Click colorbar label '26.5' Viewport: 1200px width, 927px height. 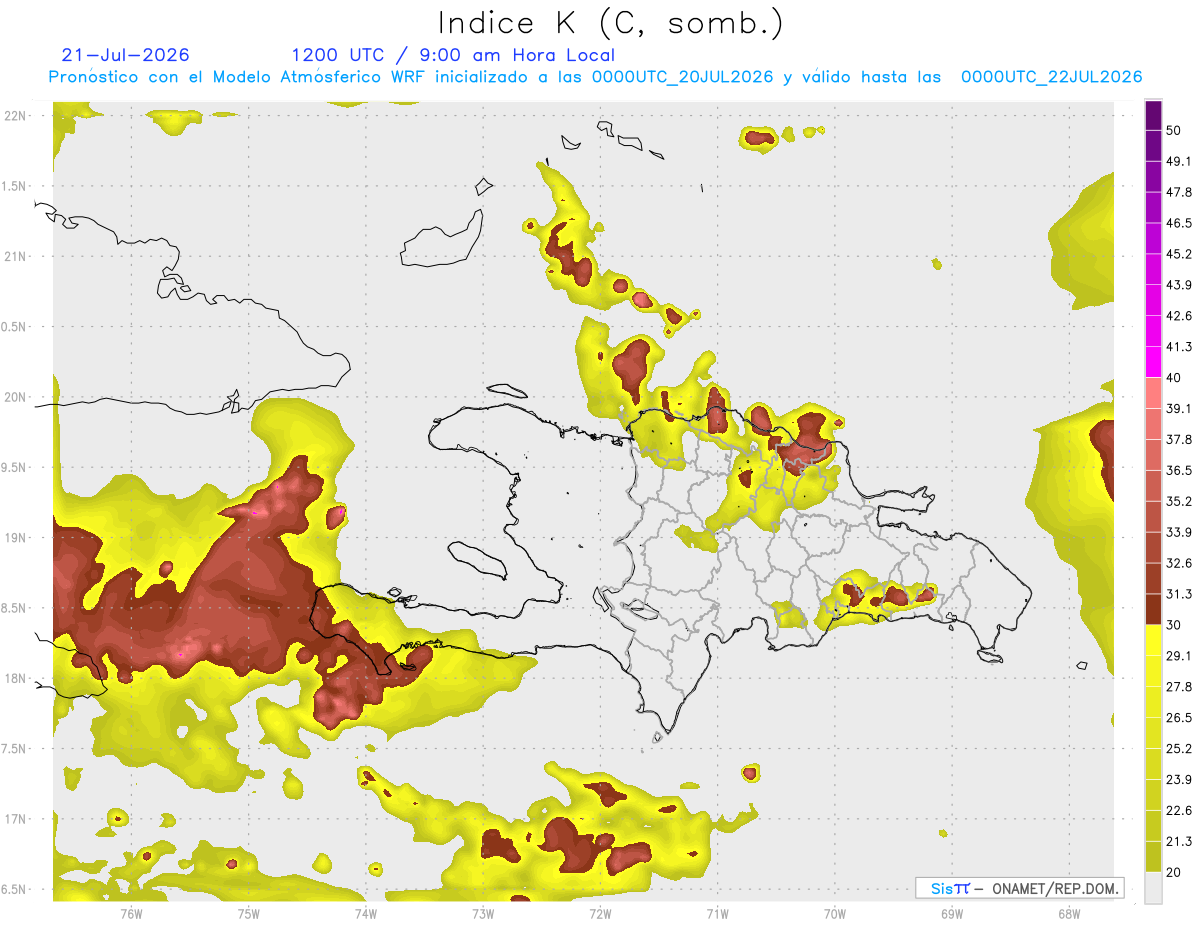coord(1178,718)
